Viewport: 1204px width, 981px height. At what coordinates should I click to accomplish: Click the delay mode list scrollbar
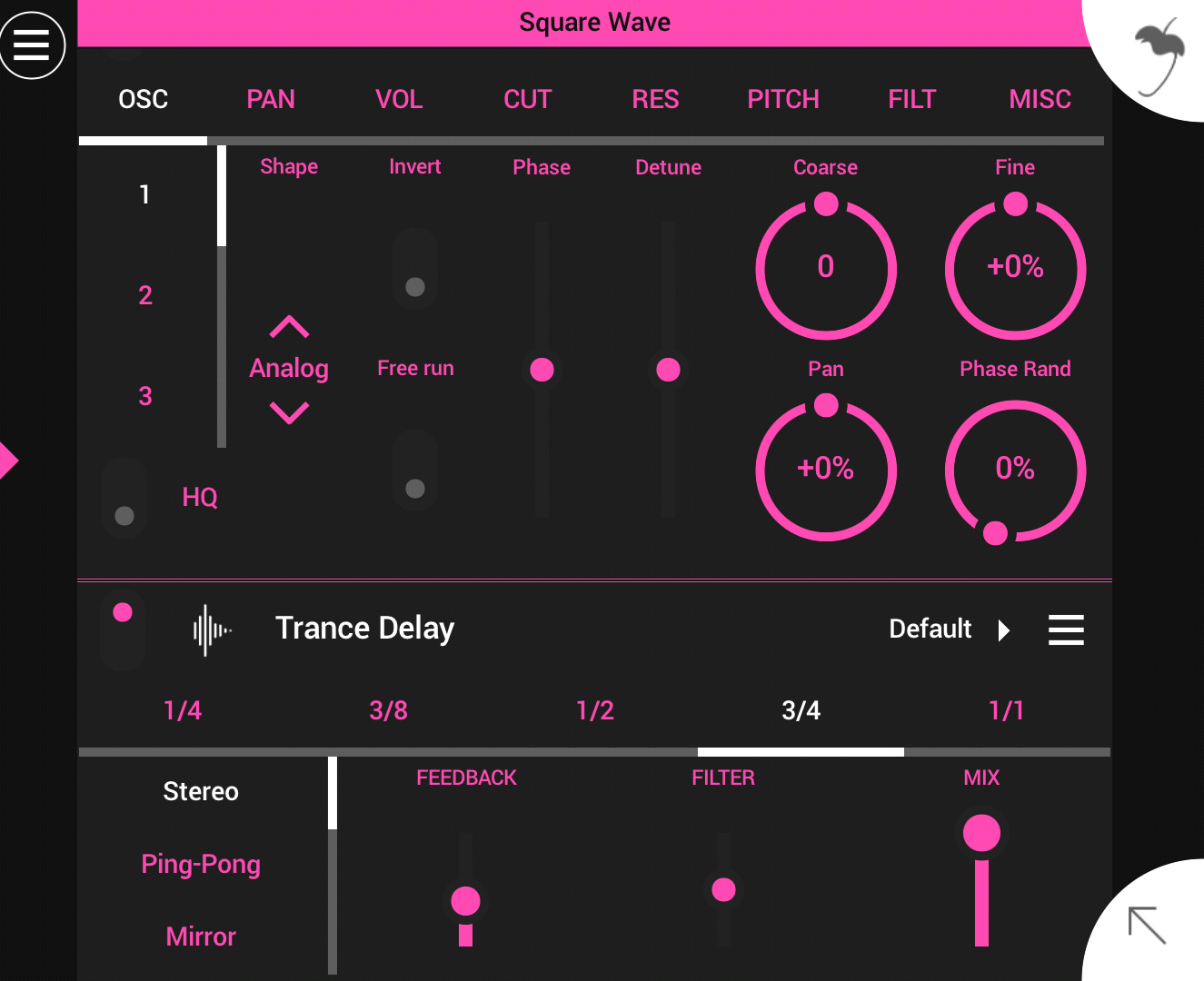[333, 866]
